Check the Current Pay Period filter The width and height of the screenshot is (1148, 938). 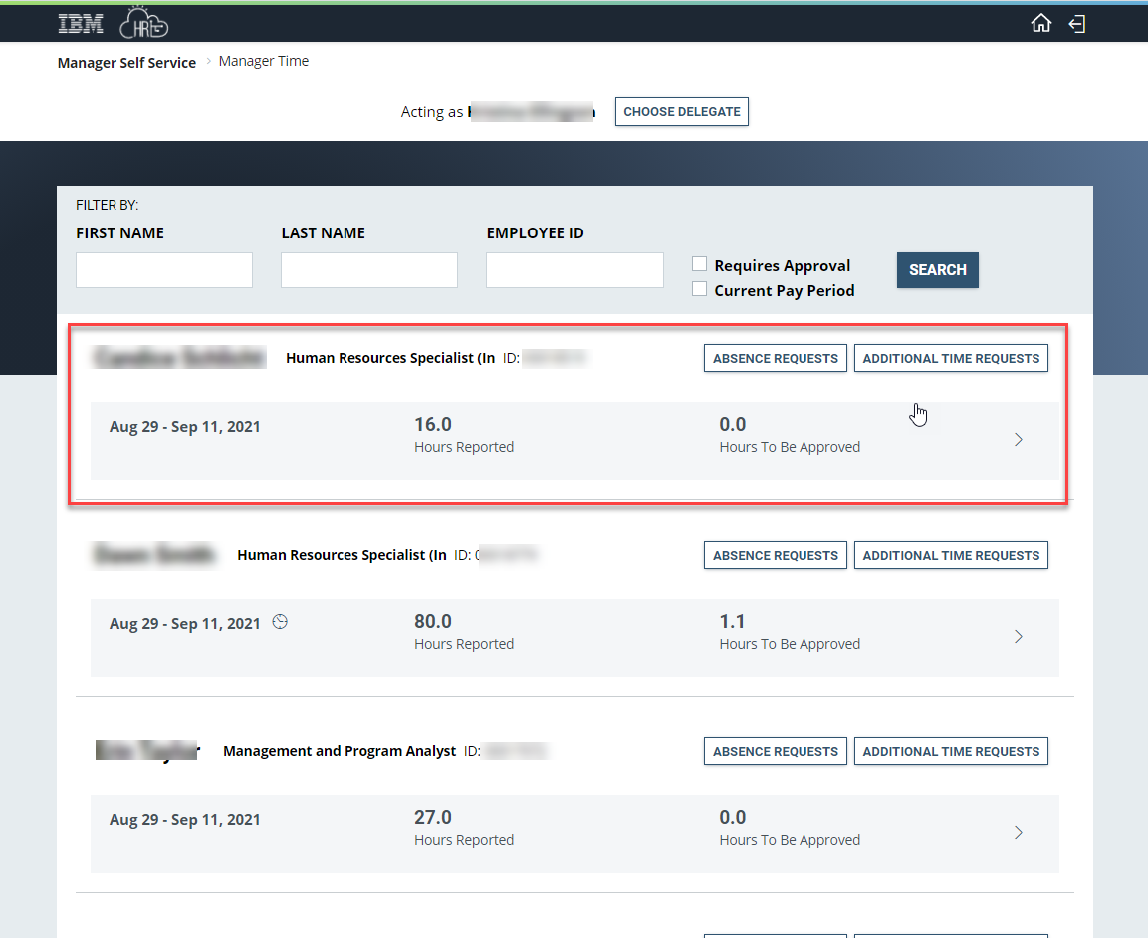[x=699, y=288]
